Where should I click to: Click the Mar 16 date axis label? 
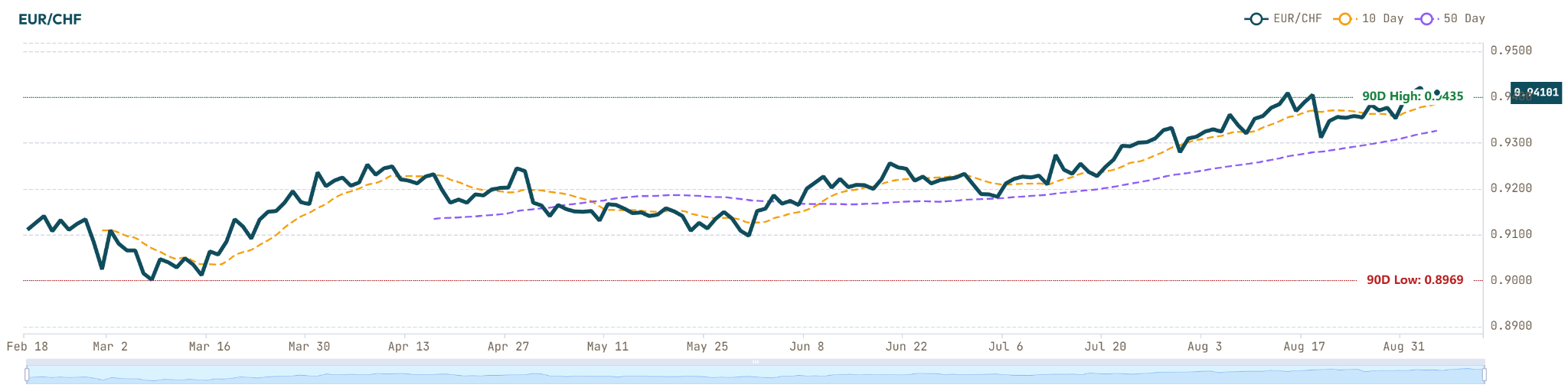pyautogui.click(x=210, y=347)
